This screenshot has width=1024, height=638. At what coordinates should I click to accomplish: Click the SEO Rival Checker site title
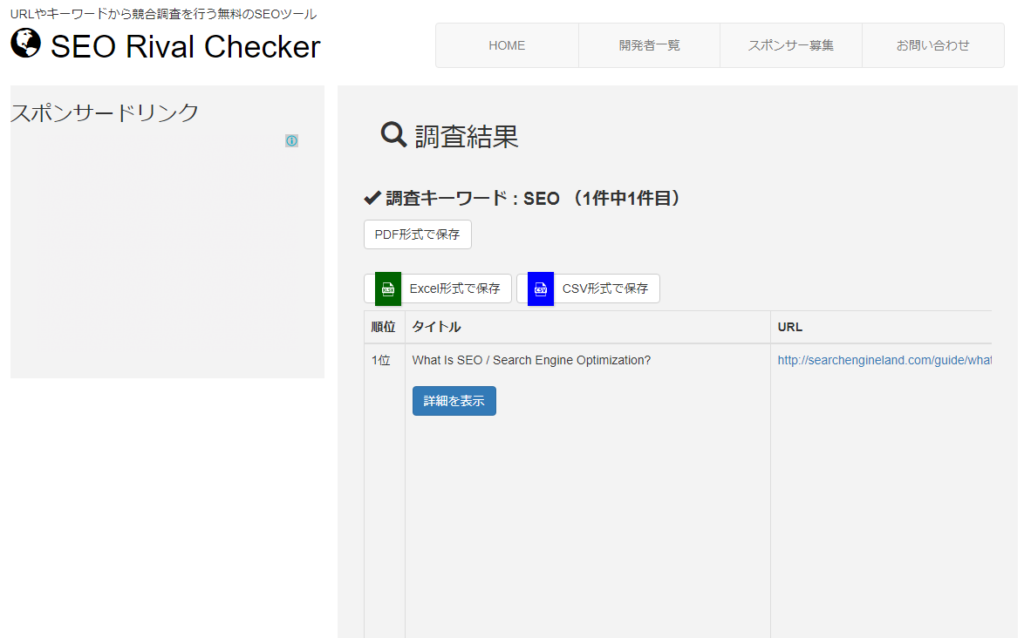(x=185, y=46)
